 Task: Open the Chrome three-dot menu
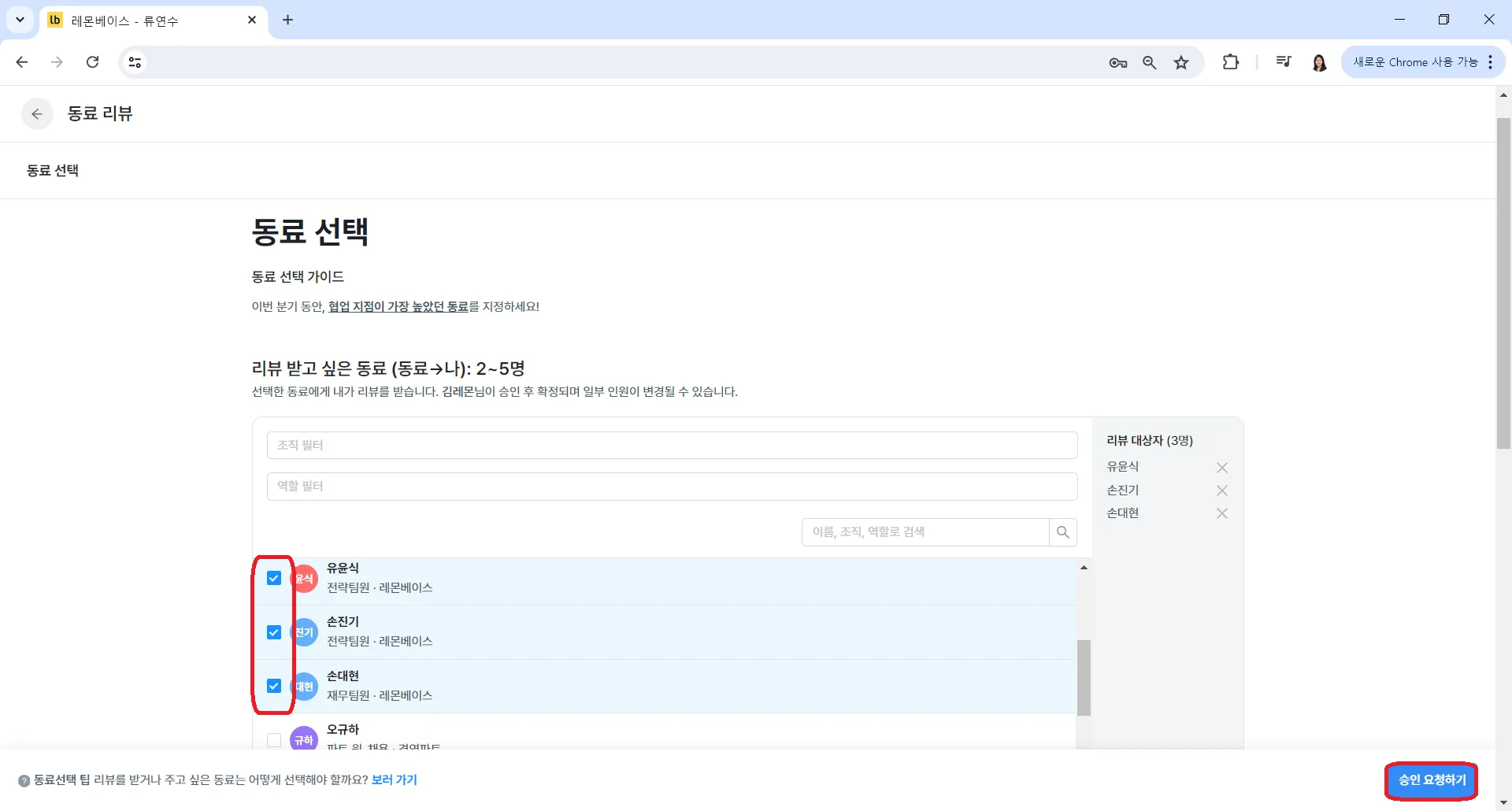click(1491, 62)
